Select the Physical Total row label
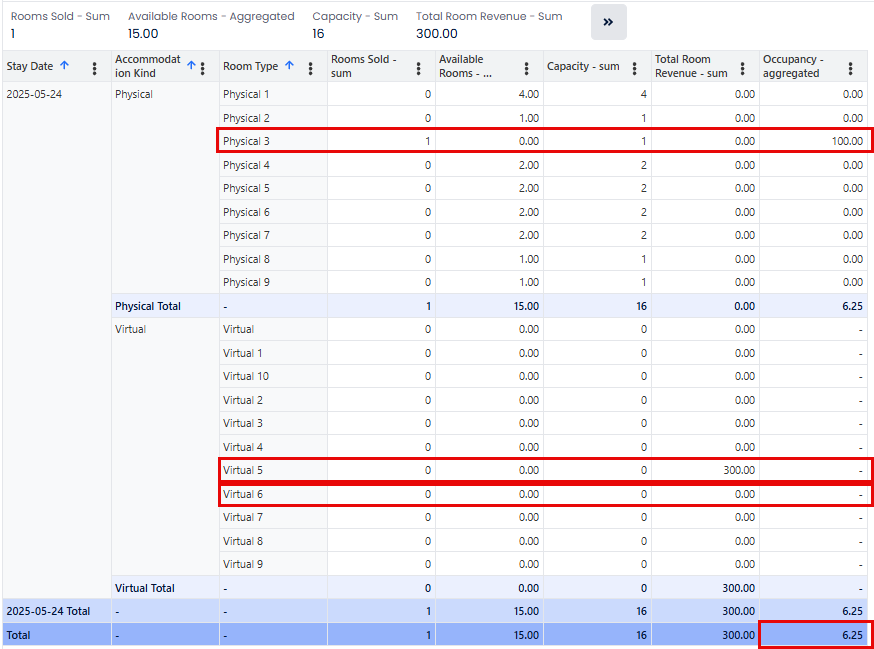Image resolution: width=874 pixels, height=649 pixels. 148,306
